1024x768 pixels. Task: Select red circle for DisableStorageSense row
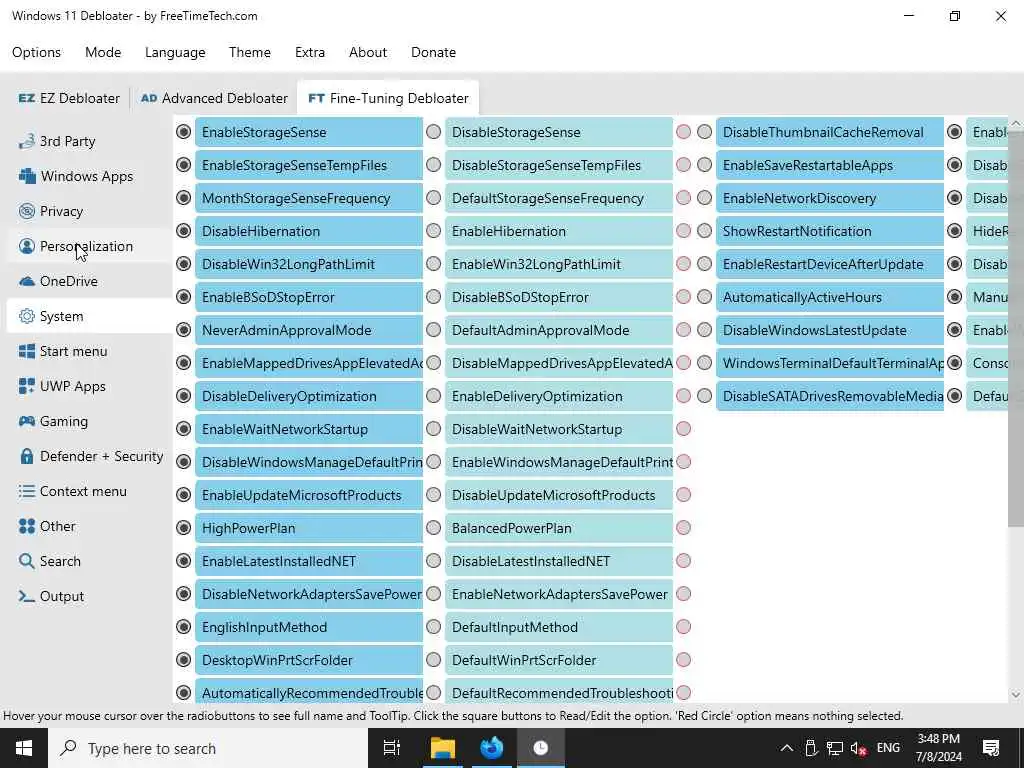[x=683, y=132]
